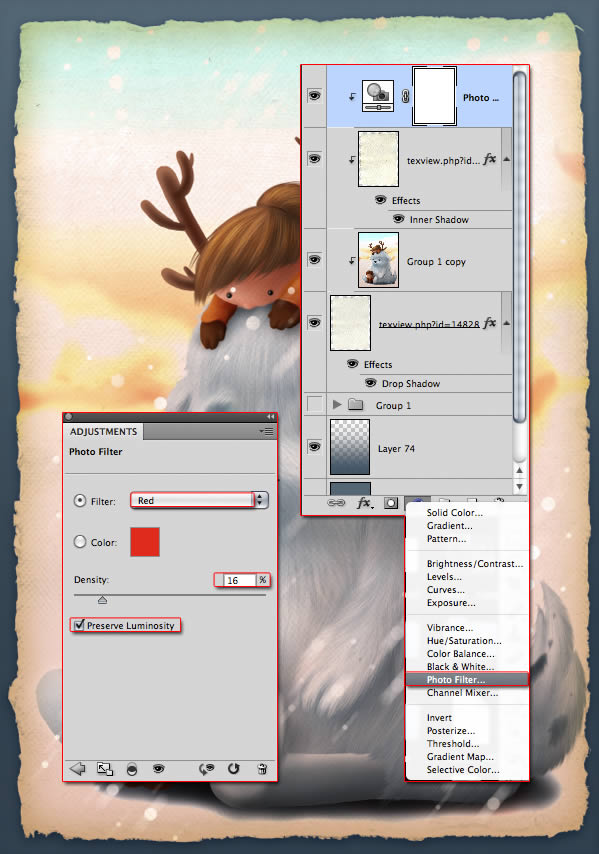The width and height of the screenshot is (599, 854).
Task: Open the Filter dropdown showing Red
Action: point(199,500)
